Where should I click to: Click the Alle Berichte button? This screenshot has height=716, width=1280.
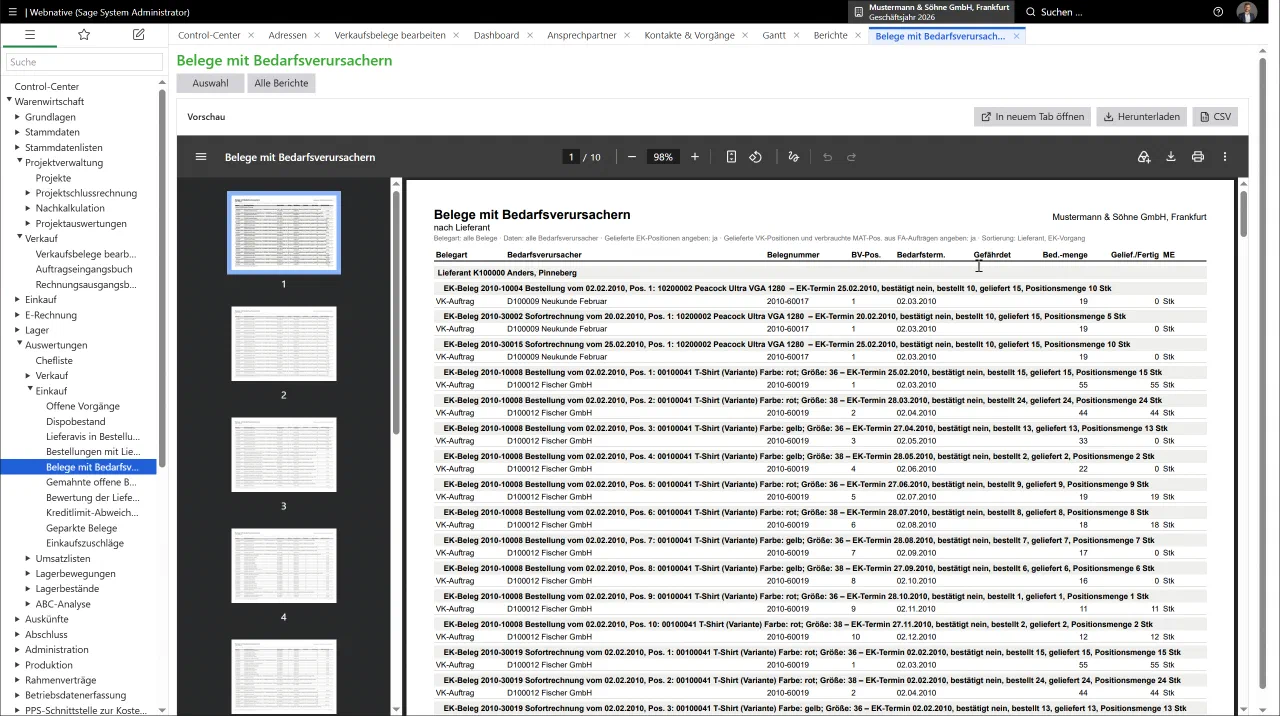point(281,83)
